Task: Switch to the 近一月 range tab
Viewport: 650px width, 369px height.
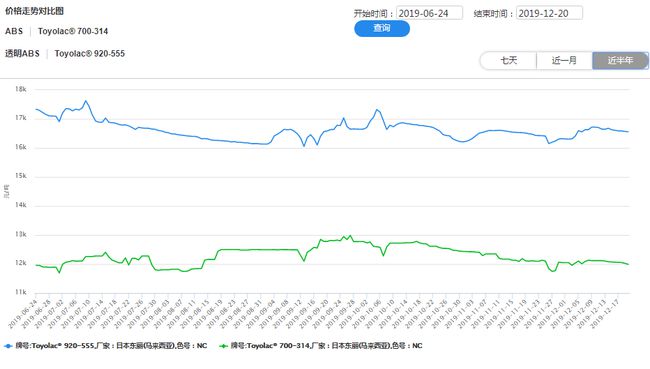Action: point(564,61)
